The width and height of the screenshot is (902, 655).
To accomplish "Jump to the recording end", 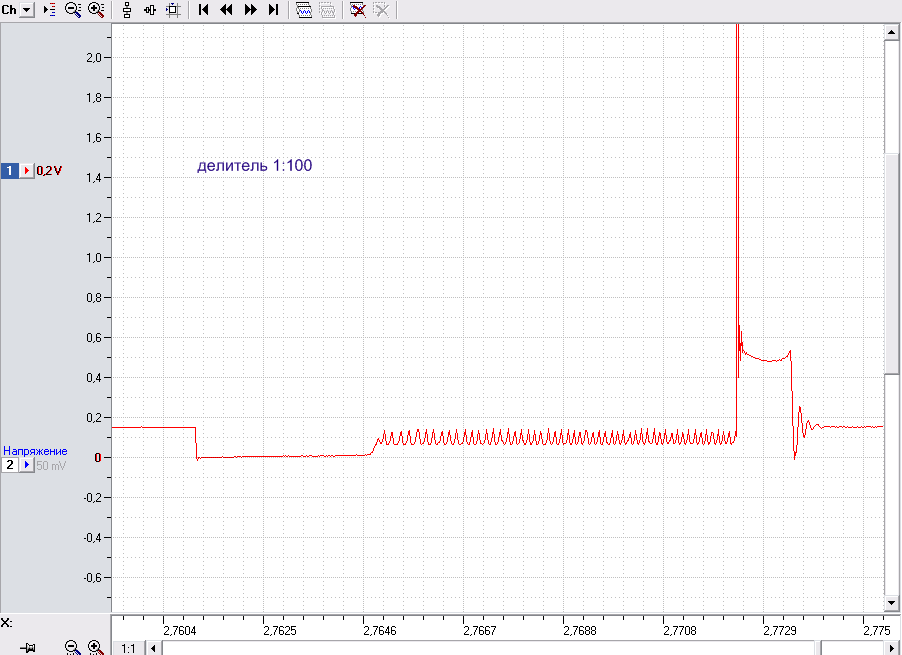I will click(x=274, y=10).
